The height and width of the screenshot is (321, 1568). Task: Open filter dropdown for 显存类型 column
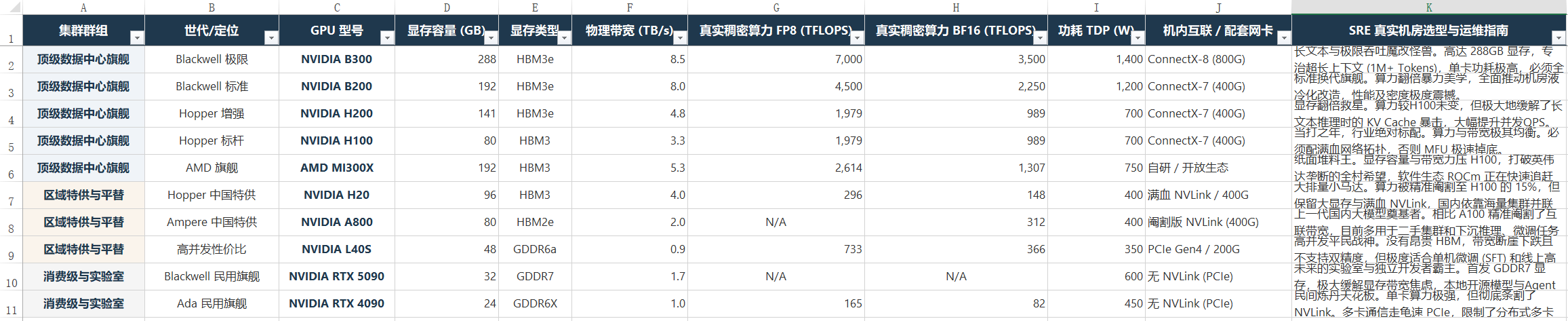click(564, 38)
